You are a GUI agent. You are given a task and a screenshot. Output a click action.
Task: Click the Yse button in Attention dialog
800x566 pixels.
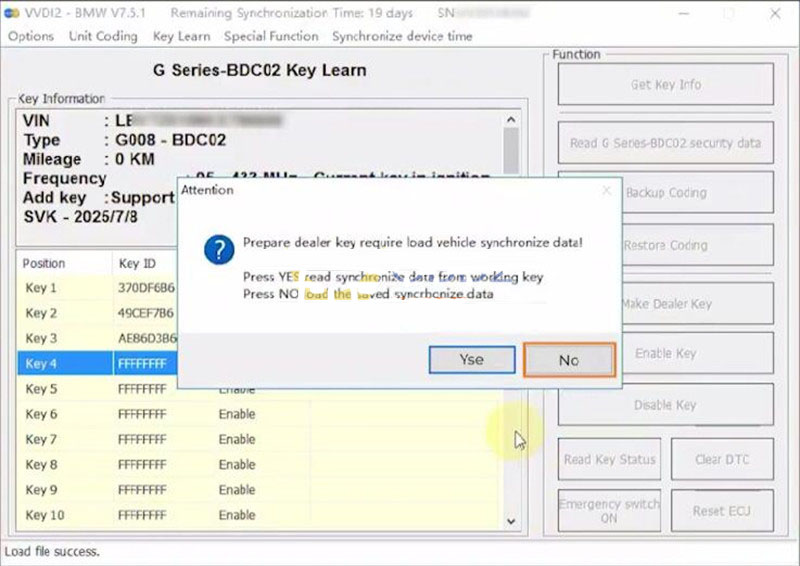click(472, 360)
